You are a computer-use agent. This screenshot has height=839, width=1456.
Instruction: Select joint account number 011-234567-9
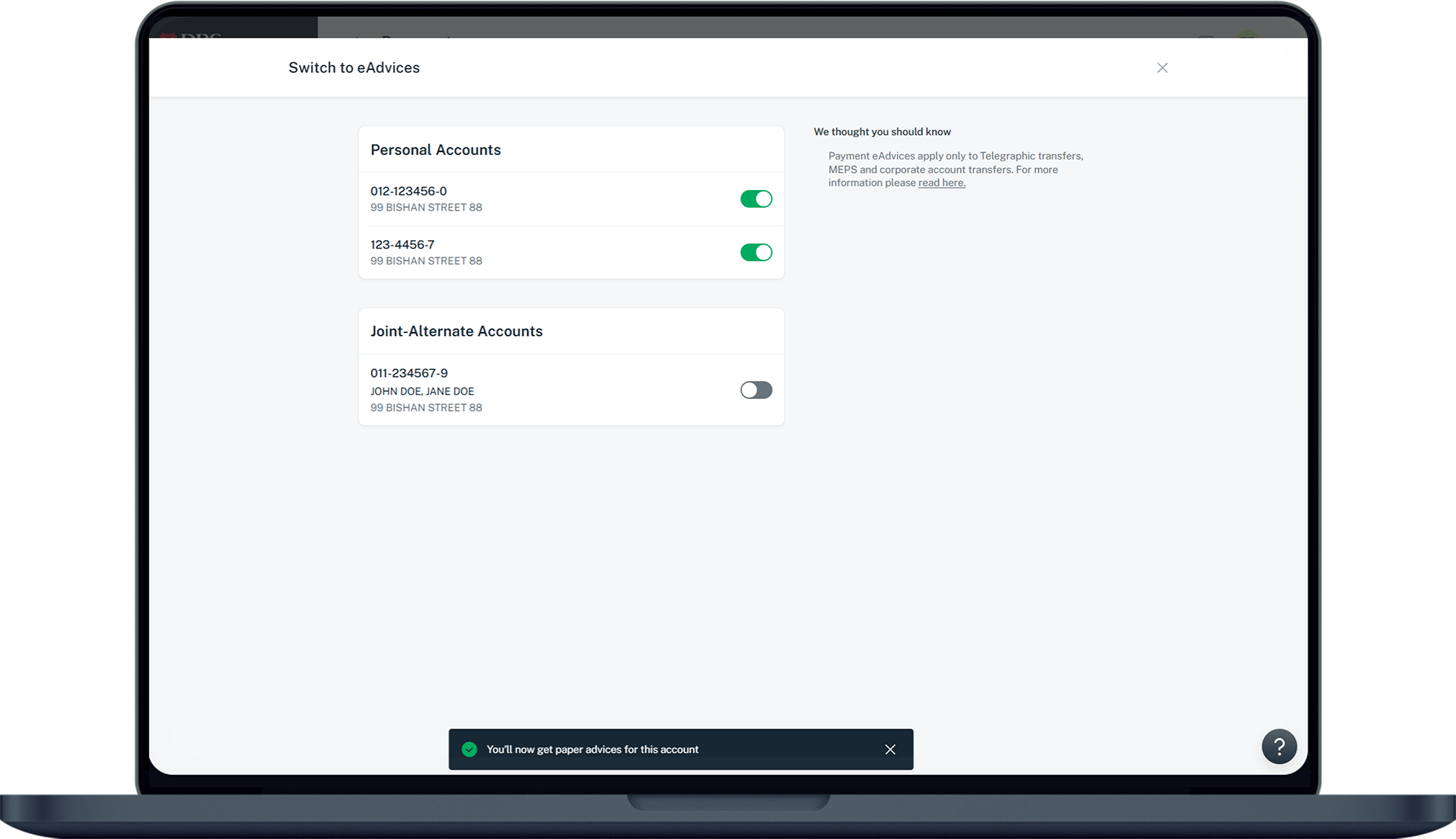point(408,373)
